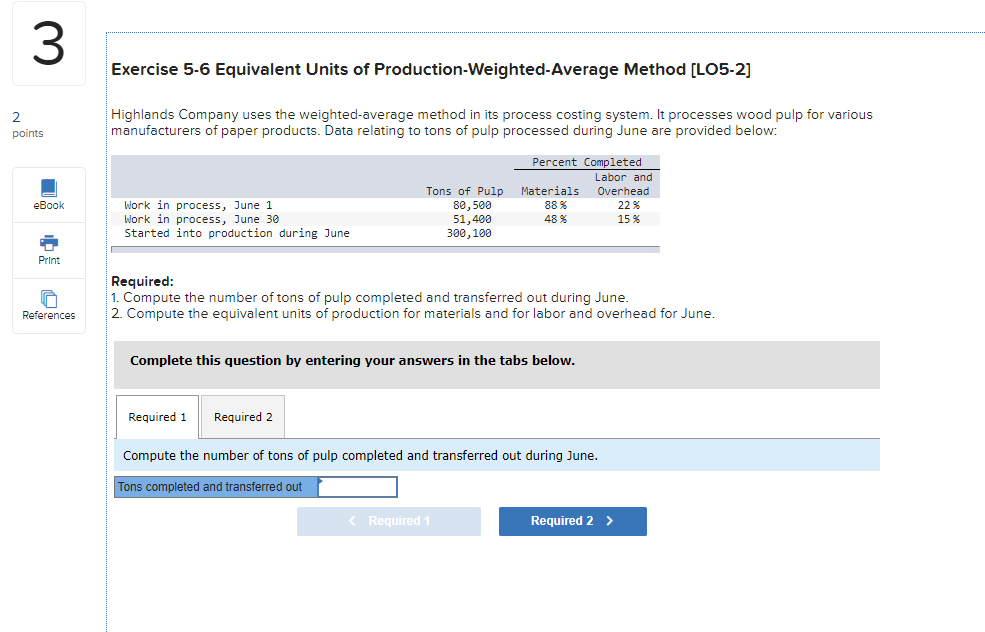
Task: Click the Print icon to print the exercise
Action: tap(48, 249)
